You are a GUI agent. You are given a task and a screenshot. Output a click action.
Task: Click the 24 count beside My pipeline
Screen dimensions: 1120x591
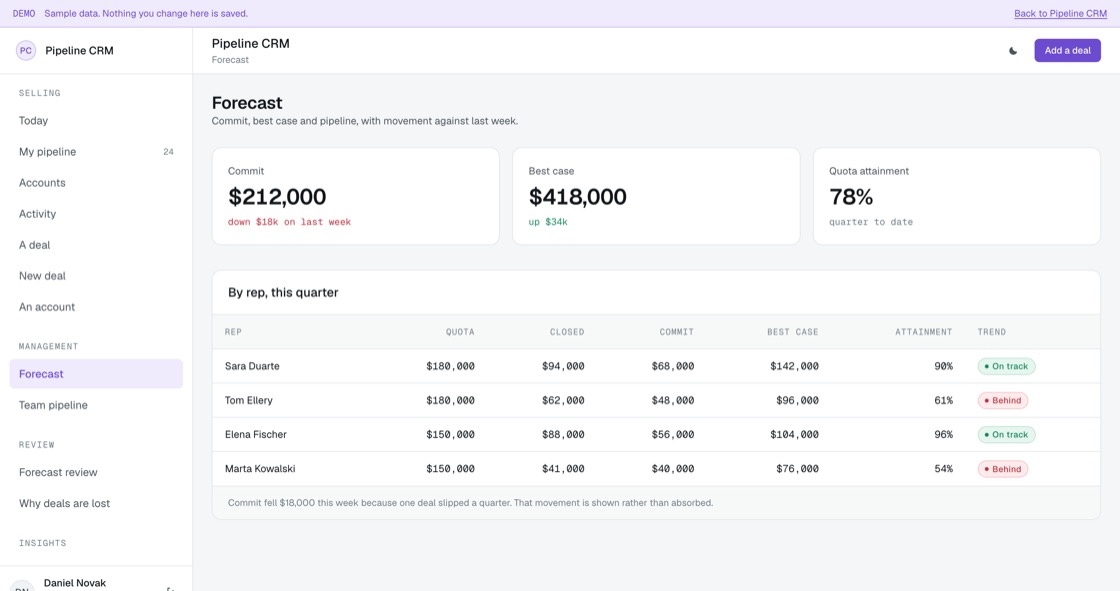point(168,152)
